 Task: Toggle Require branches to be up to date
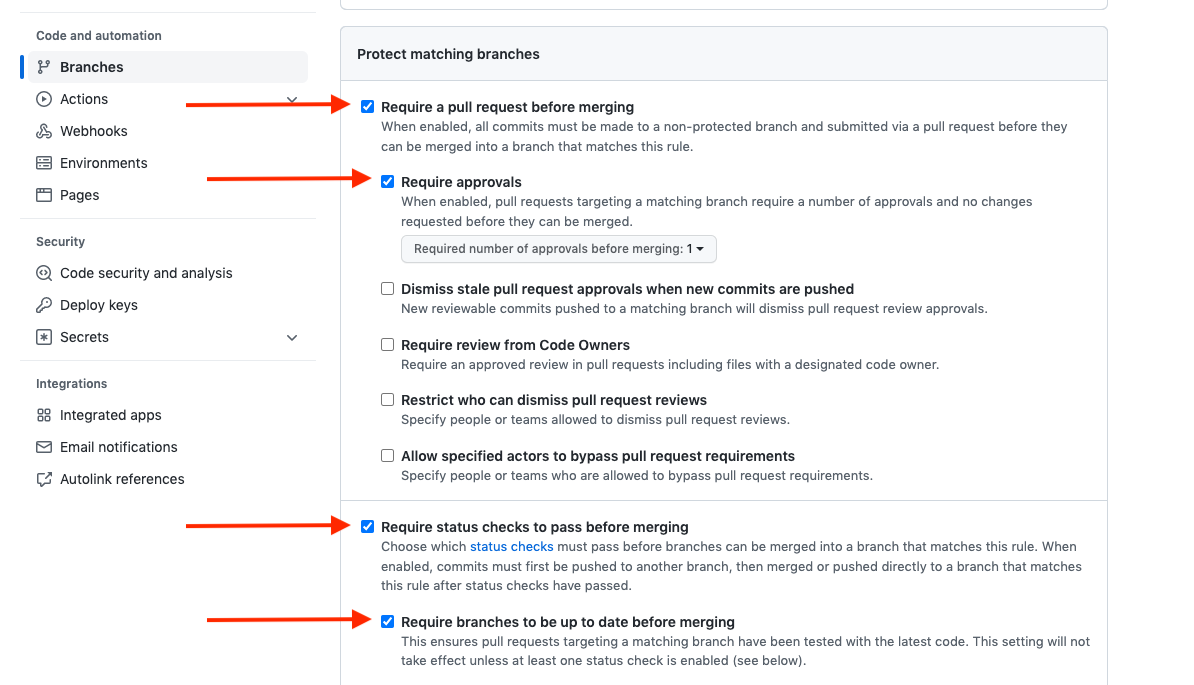tap(388, 622)
